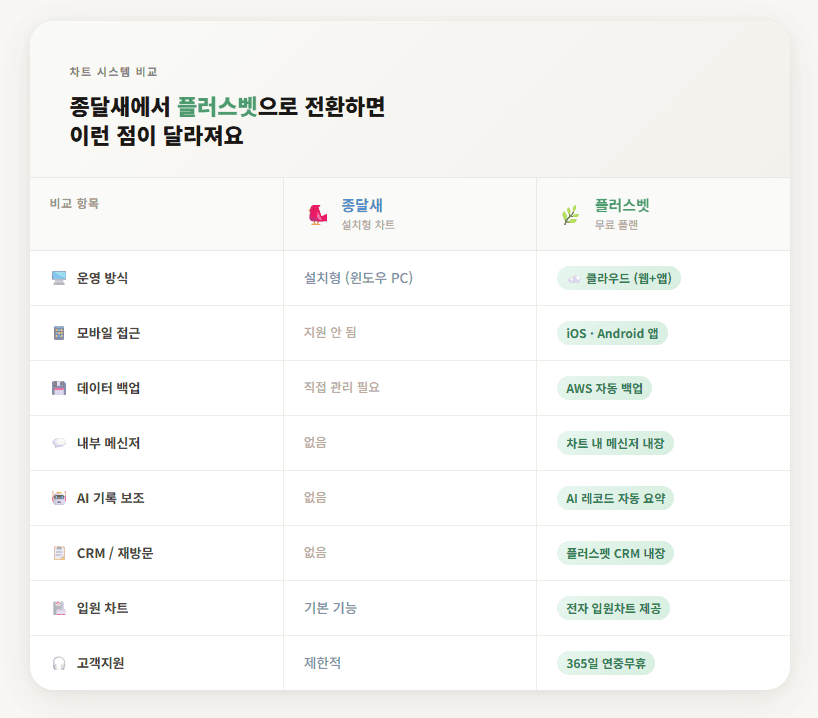
Task: Click the 직접 관리 필요 cell
Action: (342, 387)
